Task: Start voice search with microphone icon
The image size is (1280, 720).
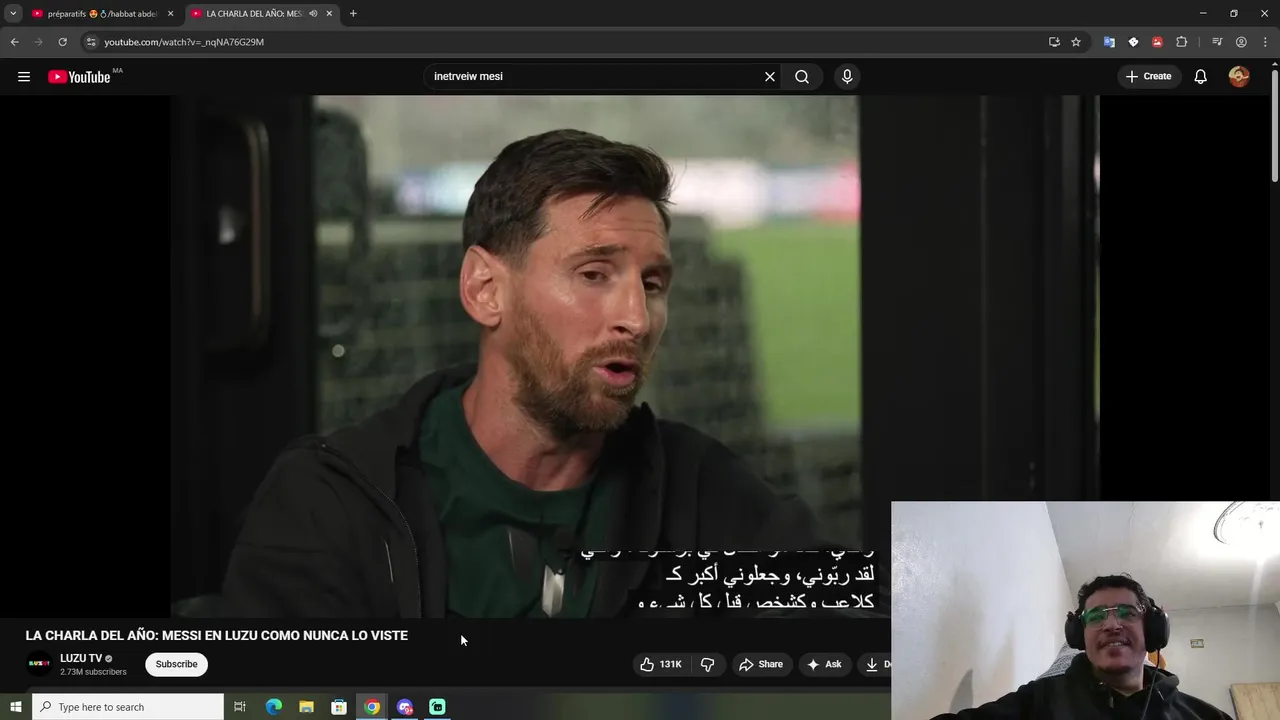Action: [847, 76]
